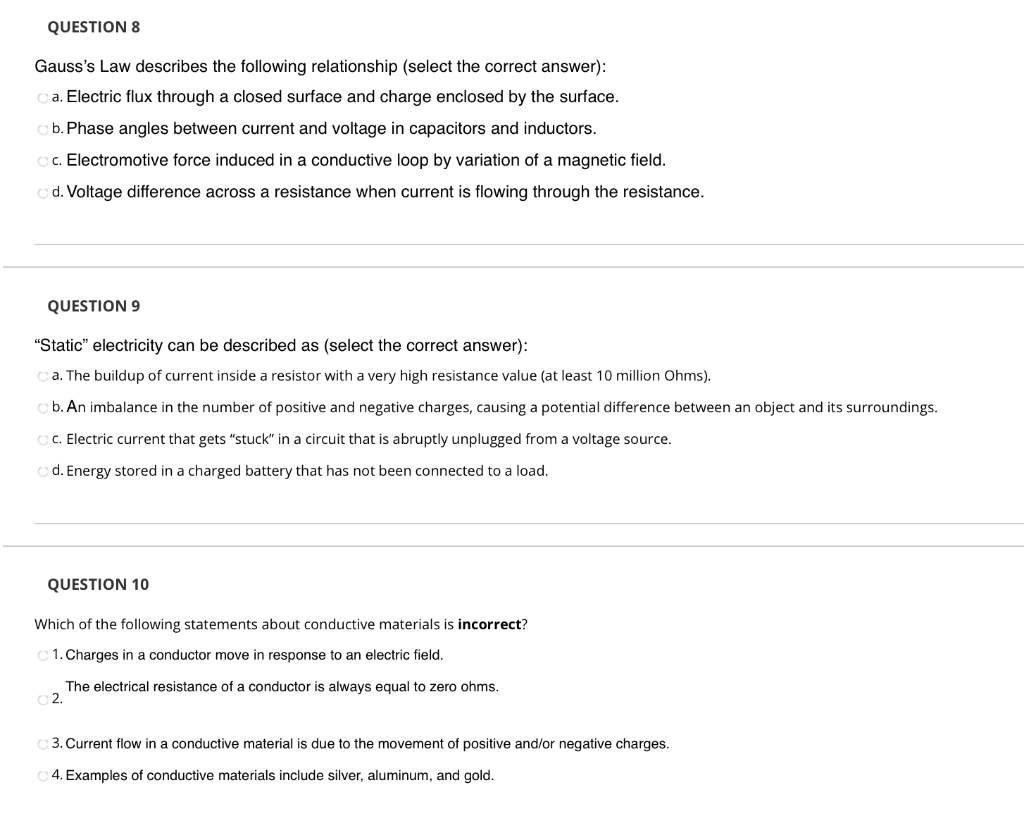Click the bold word incorrect
Image resolution: width=1024 pixels, height=816 pixels.
pyautogui.click(x=489, y=624)
